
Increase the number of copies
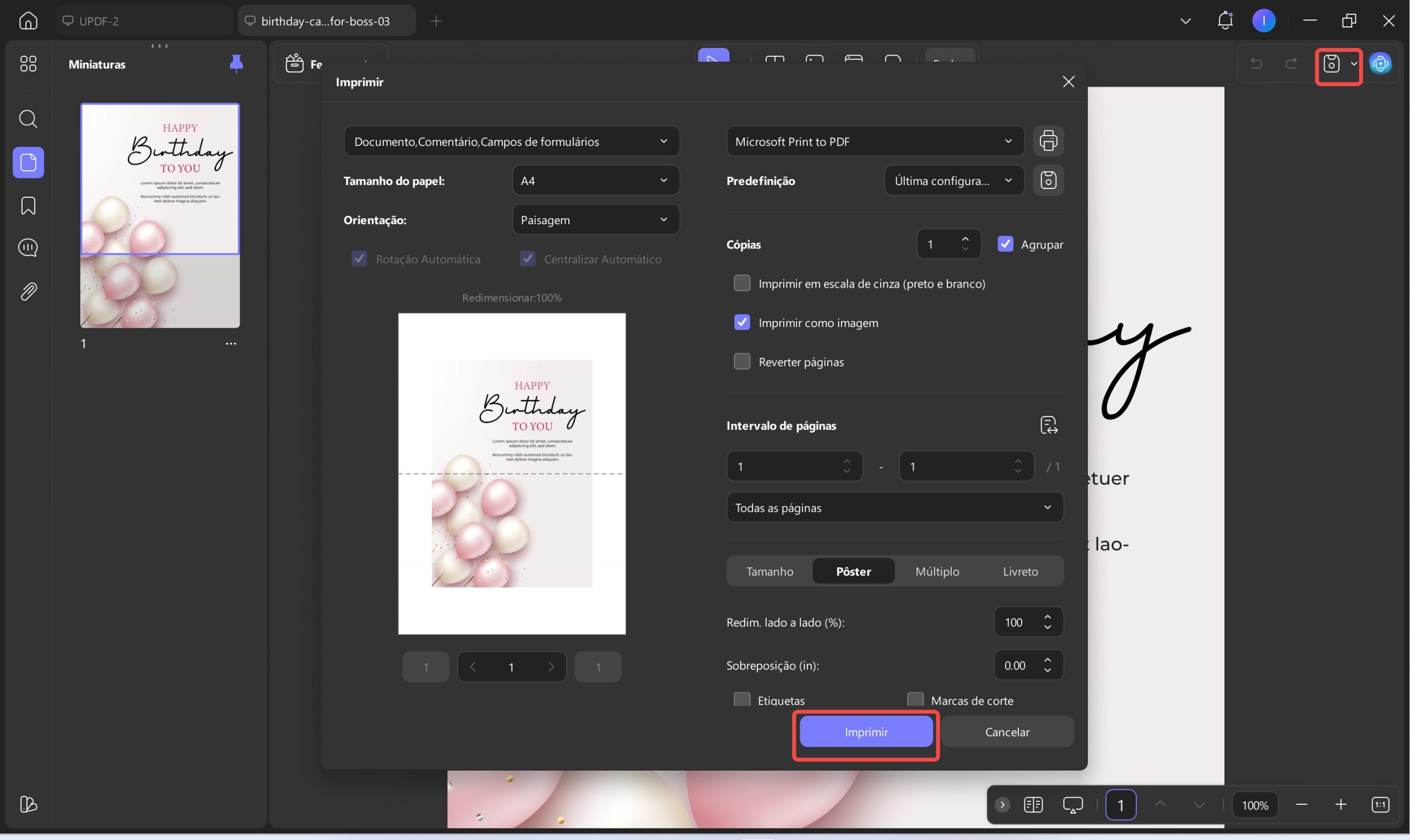[x=966, y=239]
